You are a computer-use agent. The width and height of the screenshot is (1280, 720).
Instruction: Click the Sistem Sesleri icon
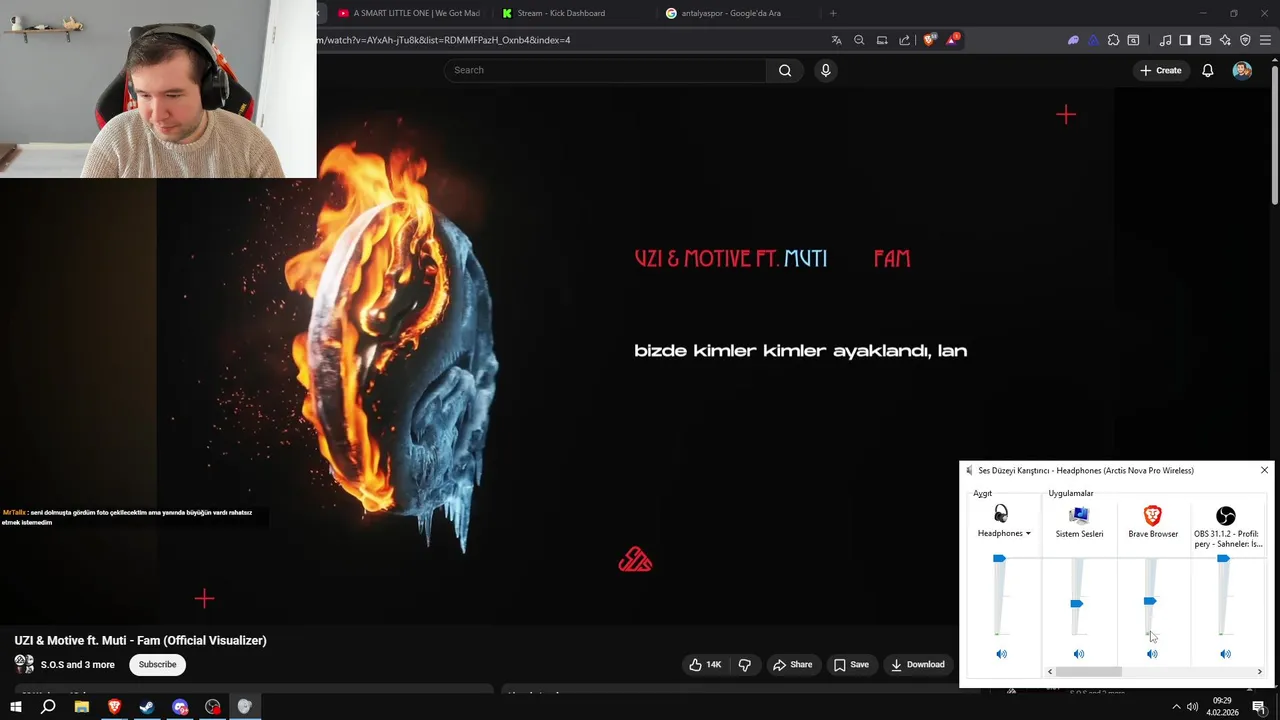point(1078,515)
